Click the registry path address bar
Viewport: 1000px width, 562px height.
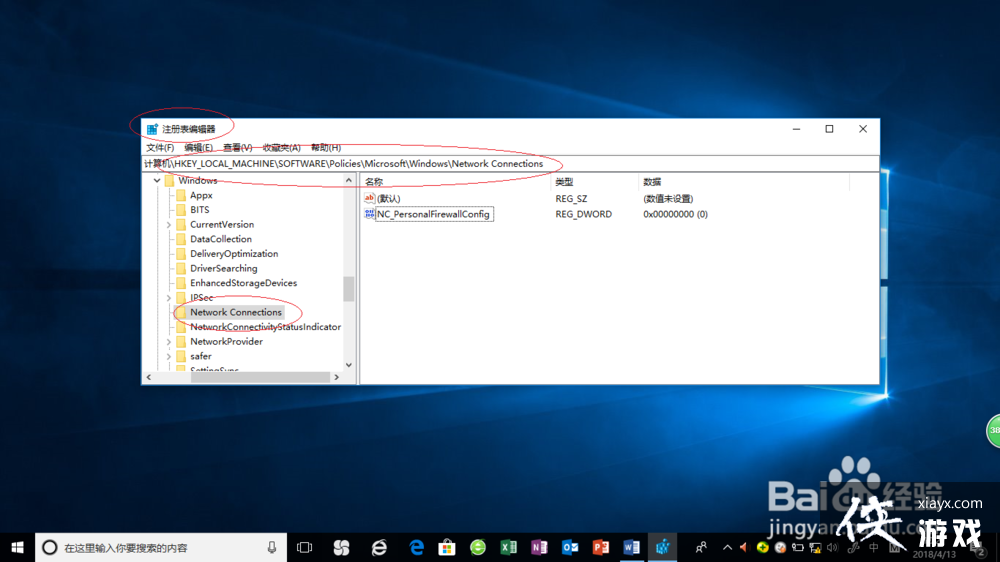[x=510, y=164]
